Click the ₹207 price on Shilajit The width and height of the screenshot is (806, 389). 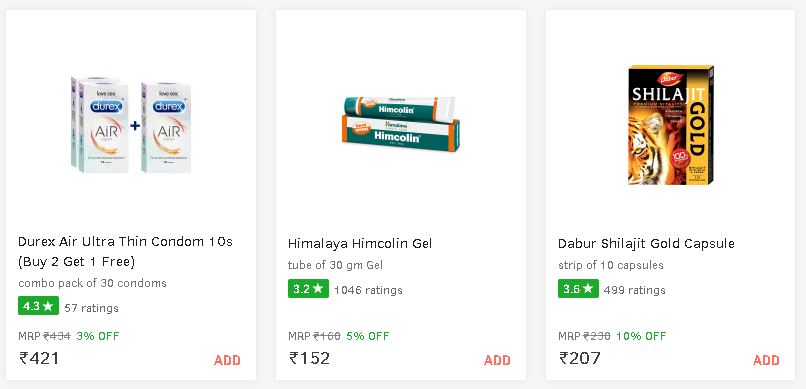click(580, 358)
